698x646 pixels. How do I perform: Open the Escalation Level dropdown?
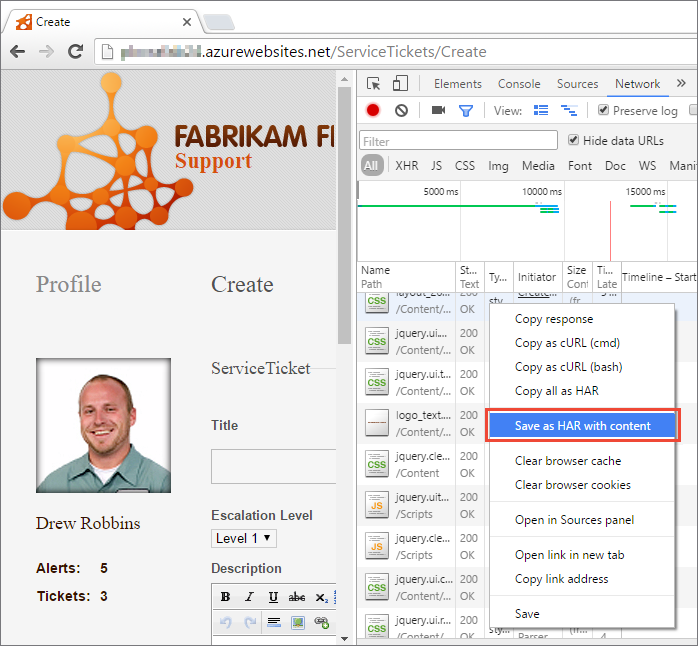(244, 538)
